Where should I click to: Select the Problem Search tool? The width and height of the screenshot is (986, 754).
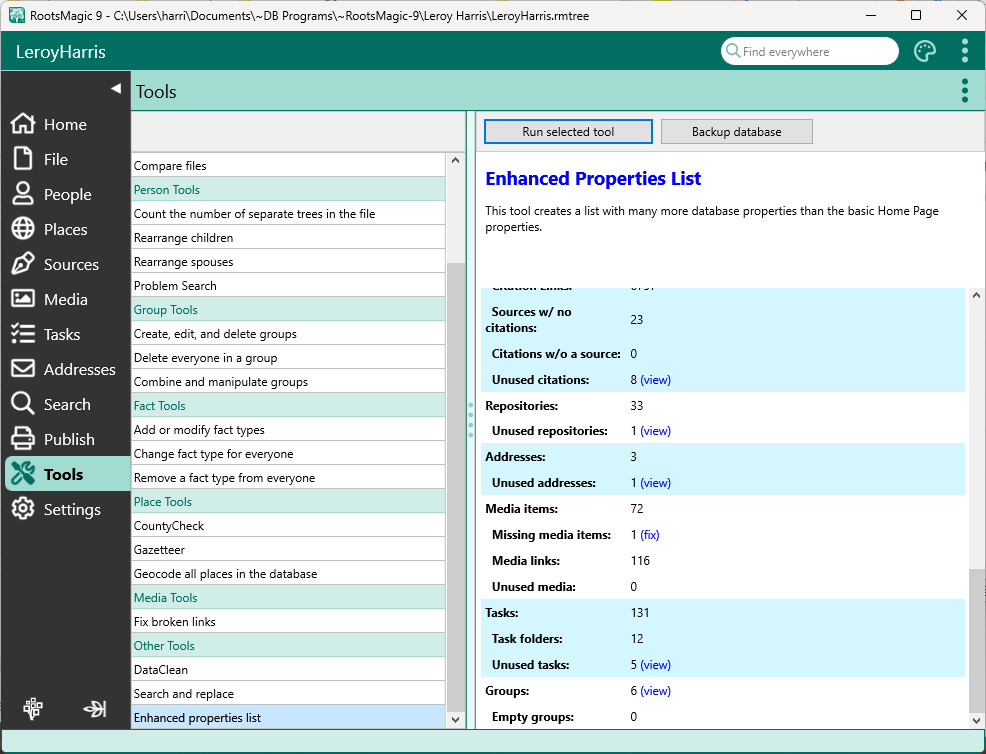point(175,286)
